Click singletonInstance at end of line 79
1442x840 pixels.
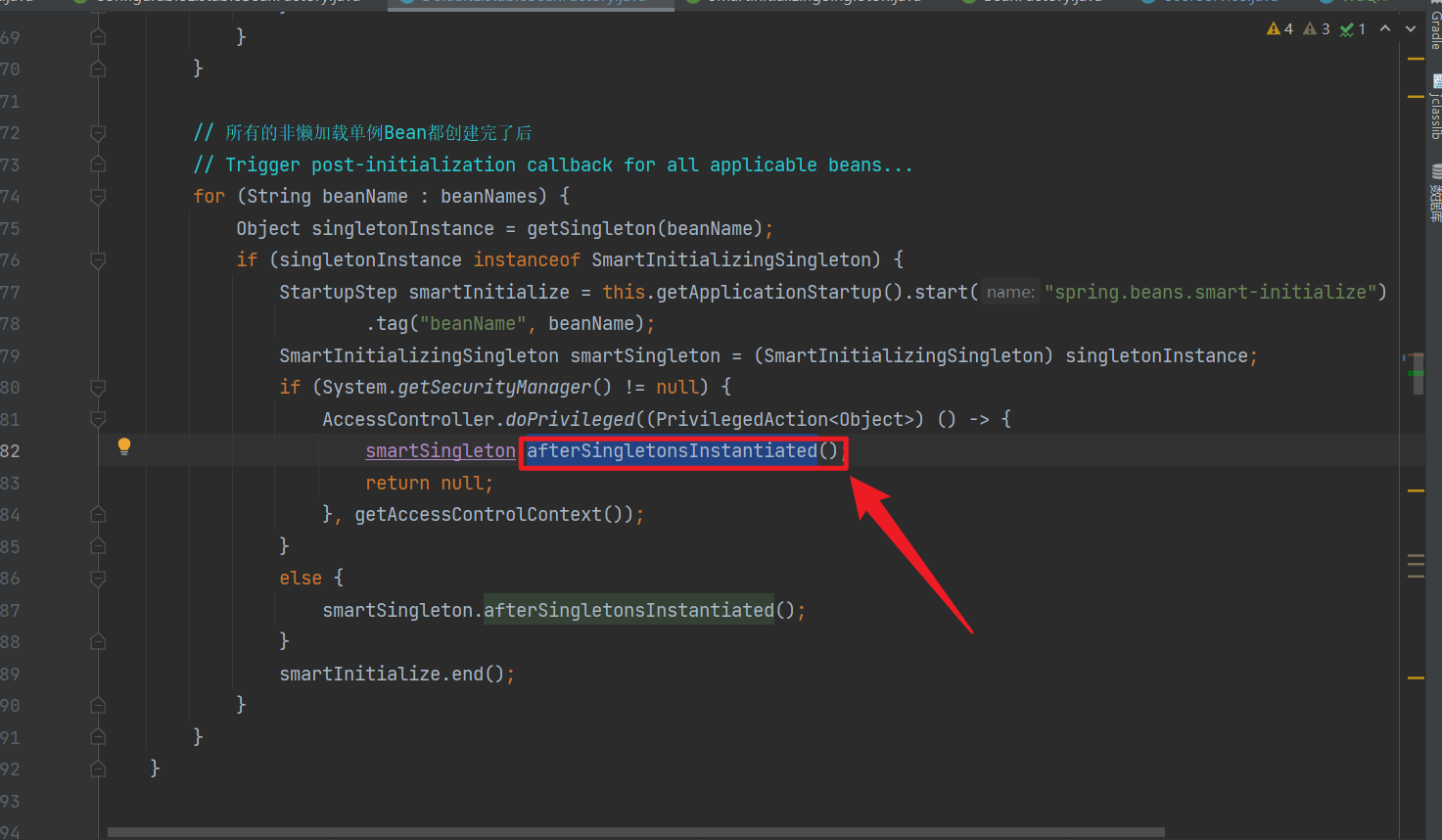(x=1156, y=356)
